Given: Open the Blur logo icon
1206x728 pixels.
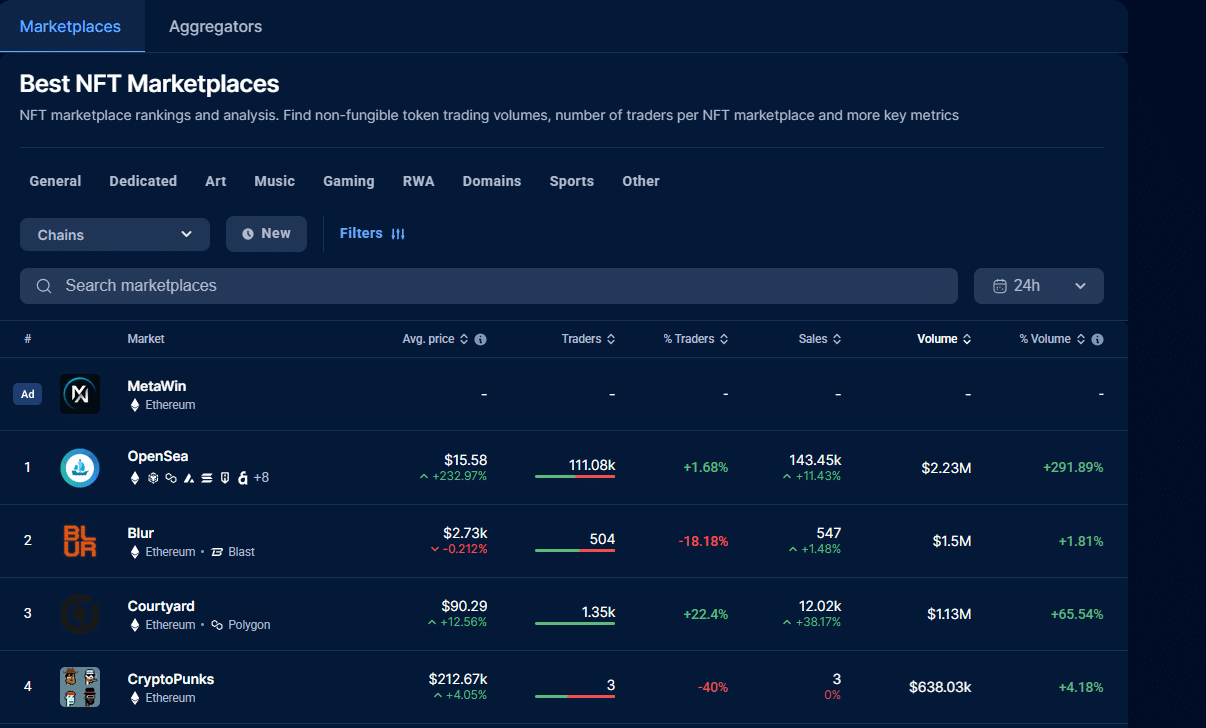Looking at the screenshot, I should coord(80,540).
